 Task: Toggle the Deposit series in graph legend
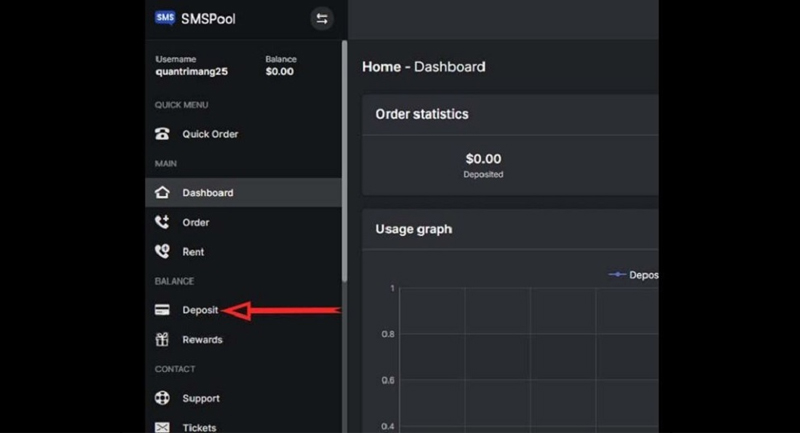[x=633, y=275]
